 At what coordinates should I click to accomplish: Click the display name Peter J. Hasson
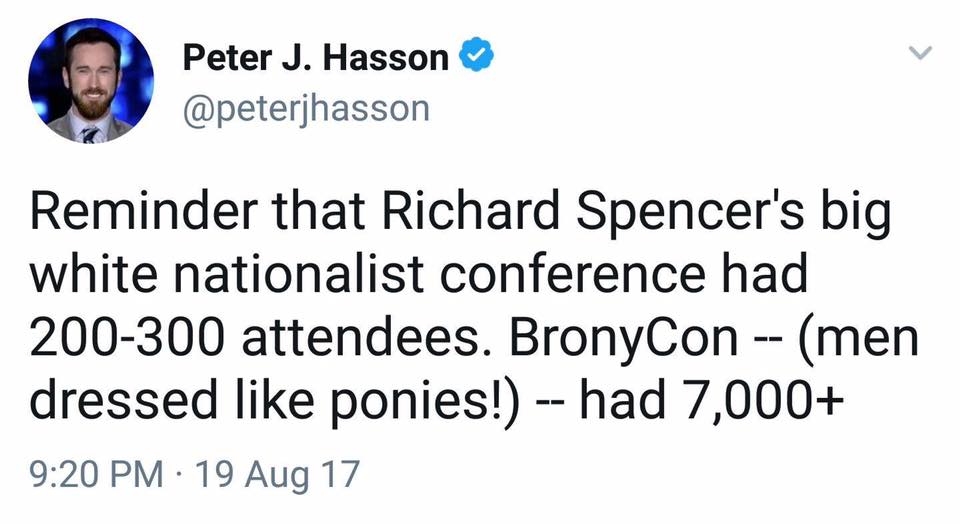click(x=315, y=58)
